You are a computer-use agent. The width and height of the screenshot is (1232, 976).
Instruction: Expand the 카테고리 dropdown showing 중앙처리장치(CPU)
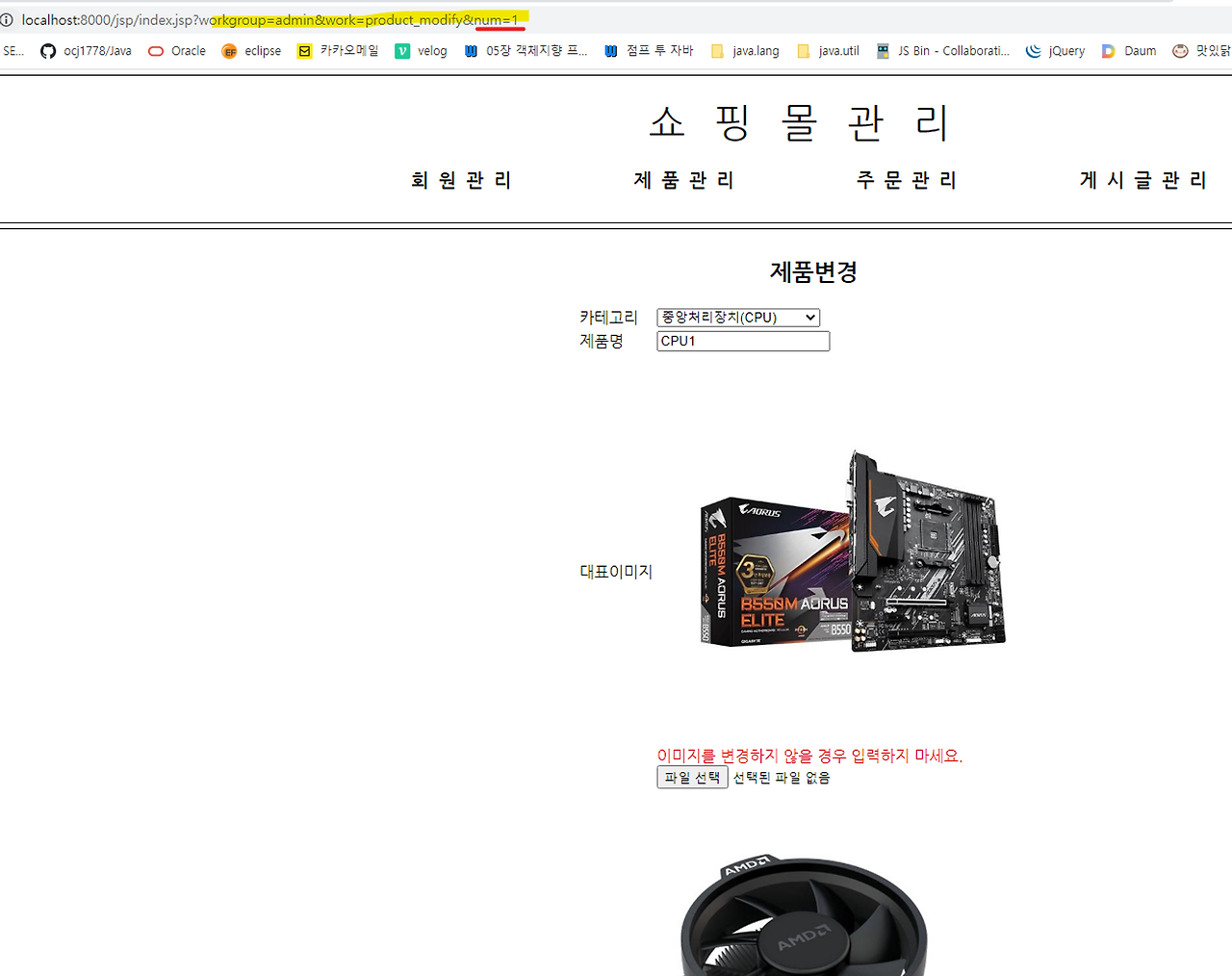(738, 318)
